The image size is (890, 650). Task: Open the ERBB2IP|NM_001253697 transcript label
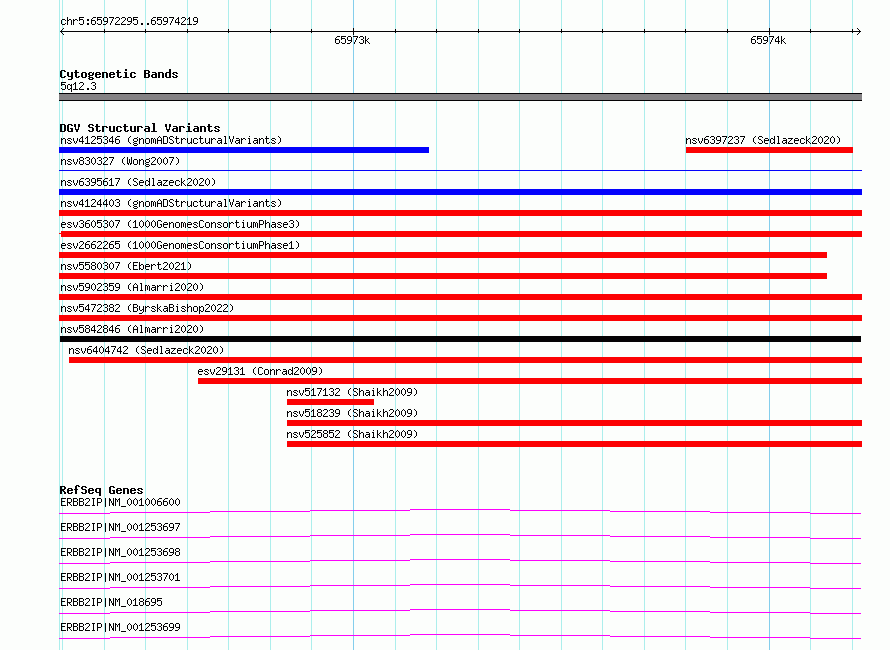tap(120, 527)
